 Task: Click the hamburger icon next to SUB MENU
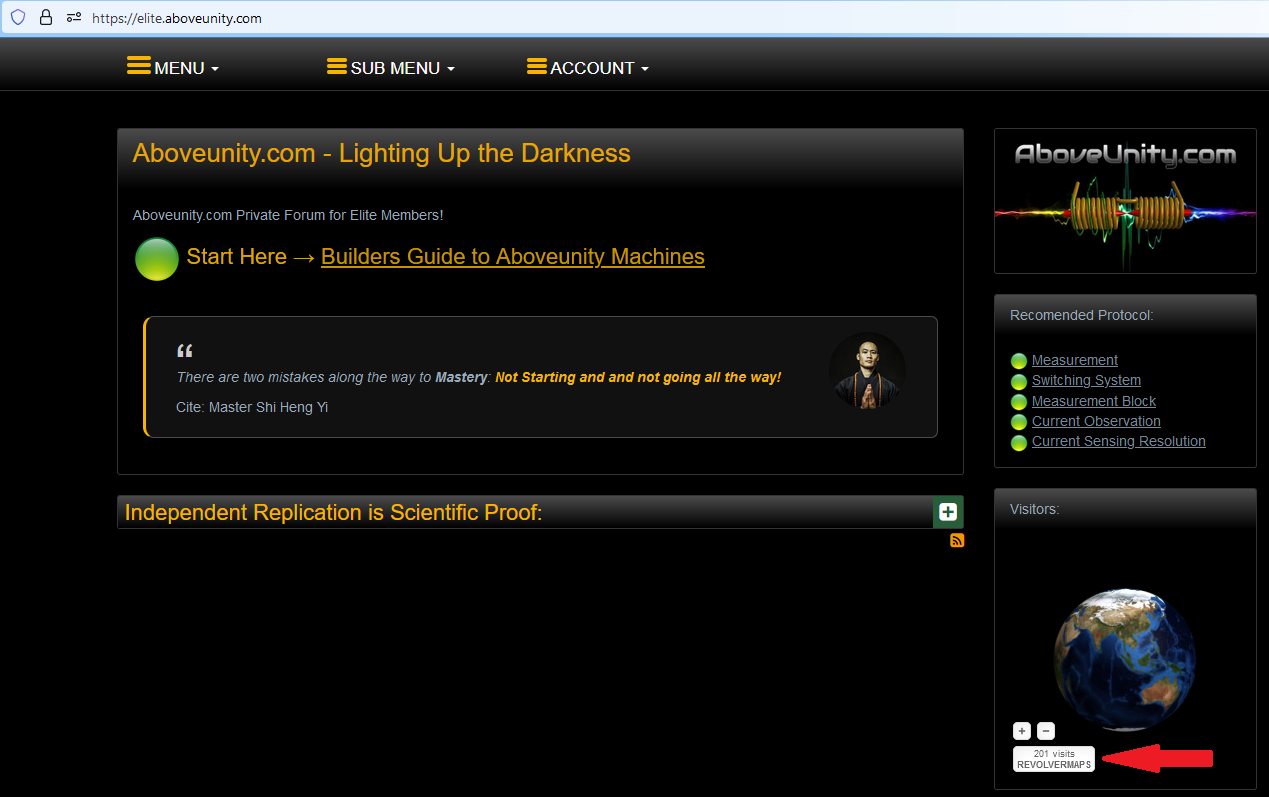coord(337,66)
